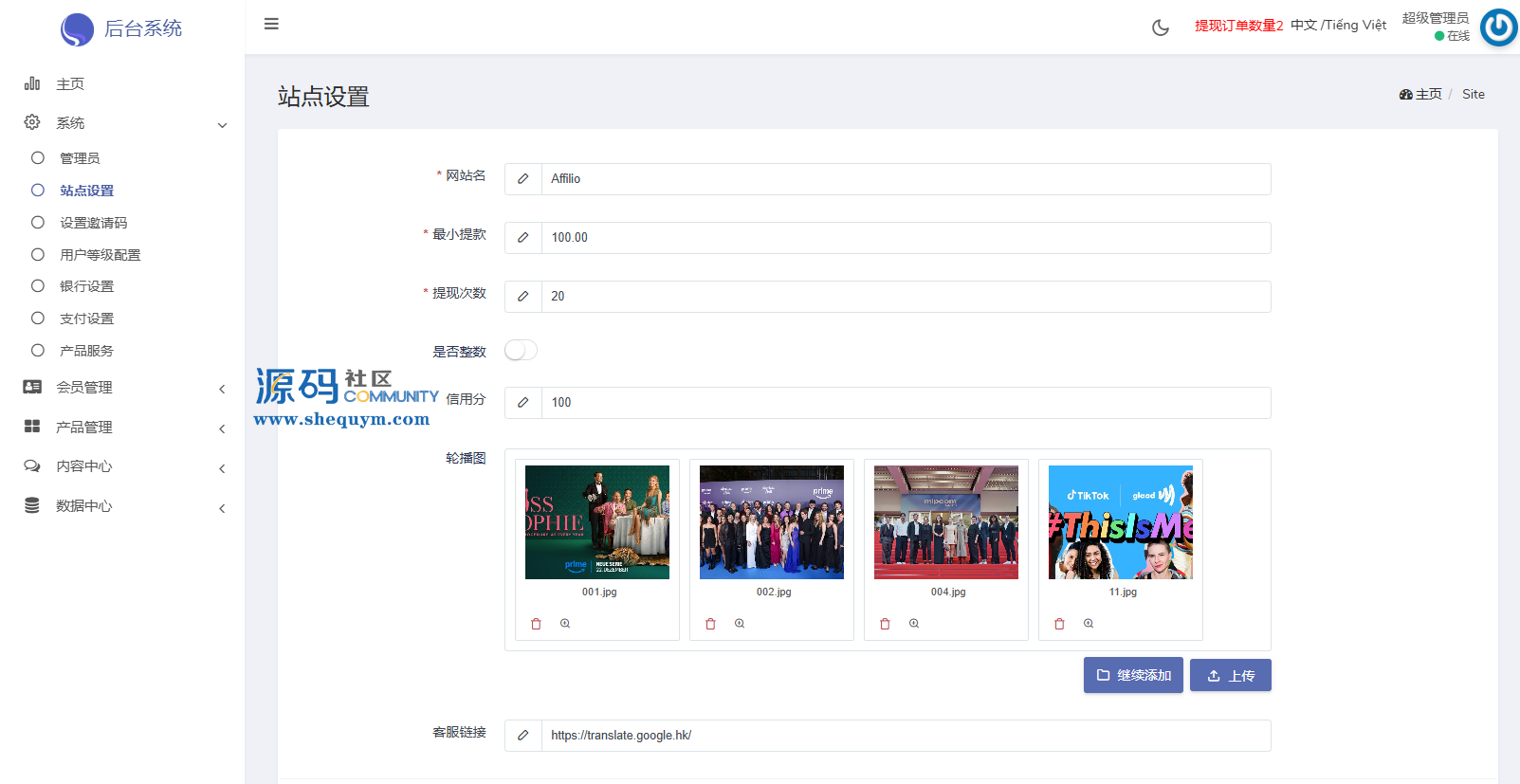Click the 主页 bar chart icon
The width and height of the screenshot is (1520, 784).
(32, 83)
